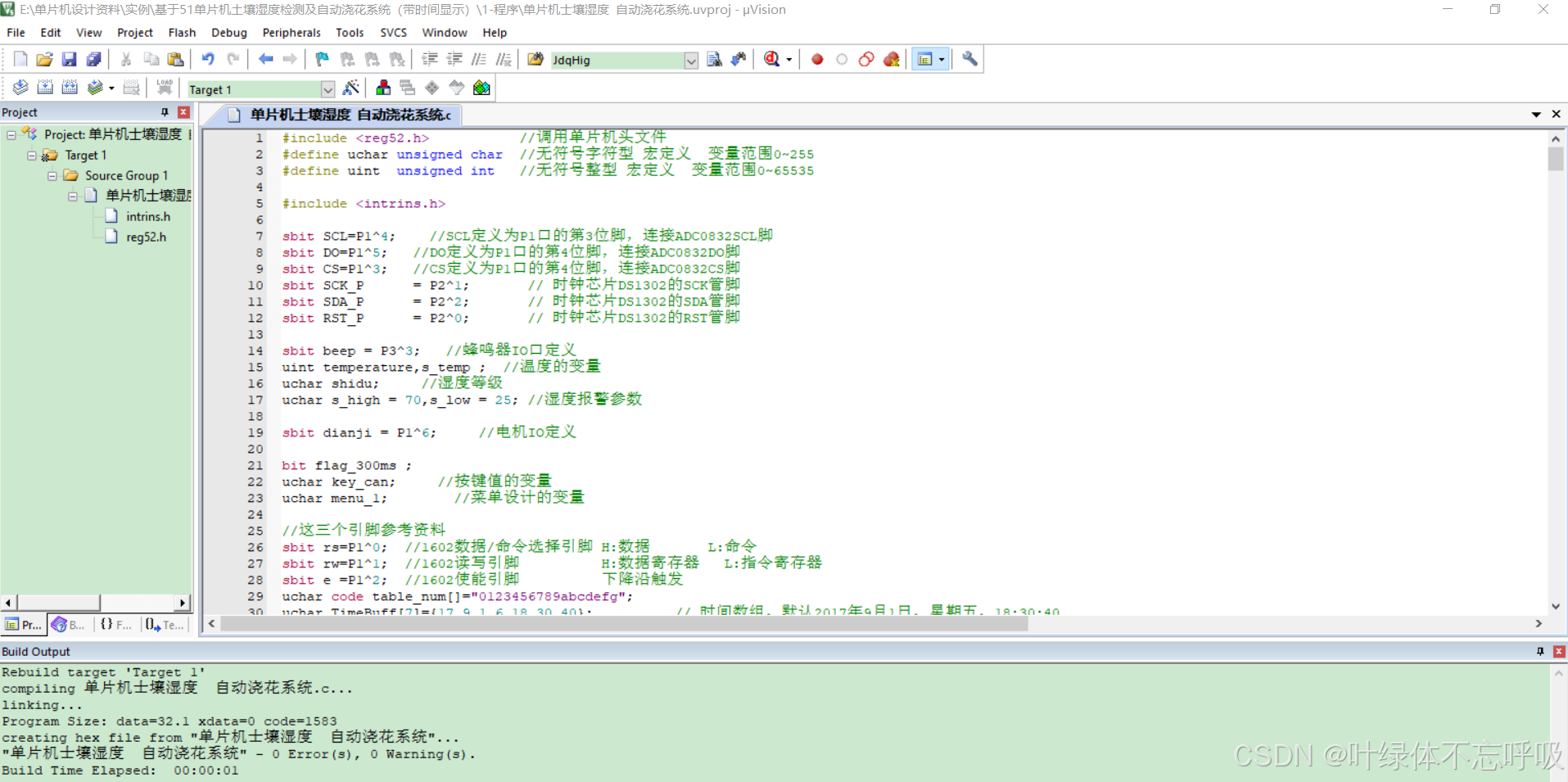Click the Save file icon
1568x782 pixels.
[69, 60]
